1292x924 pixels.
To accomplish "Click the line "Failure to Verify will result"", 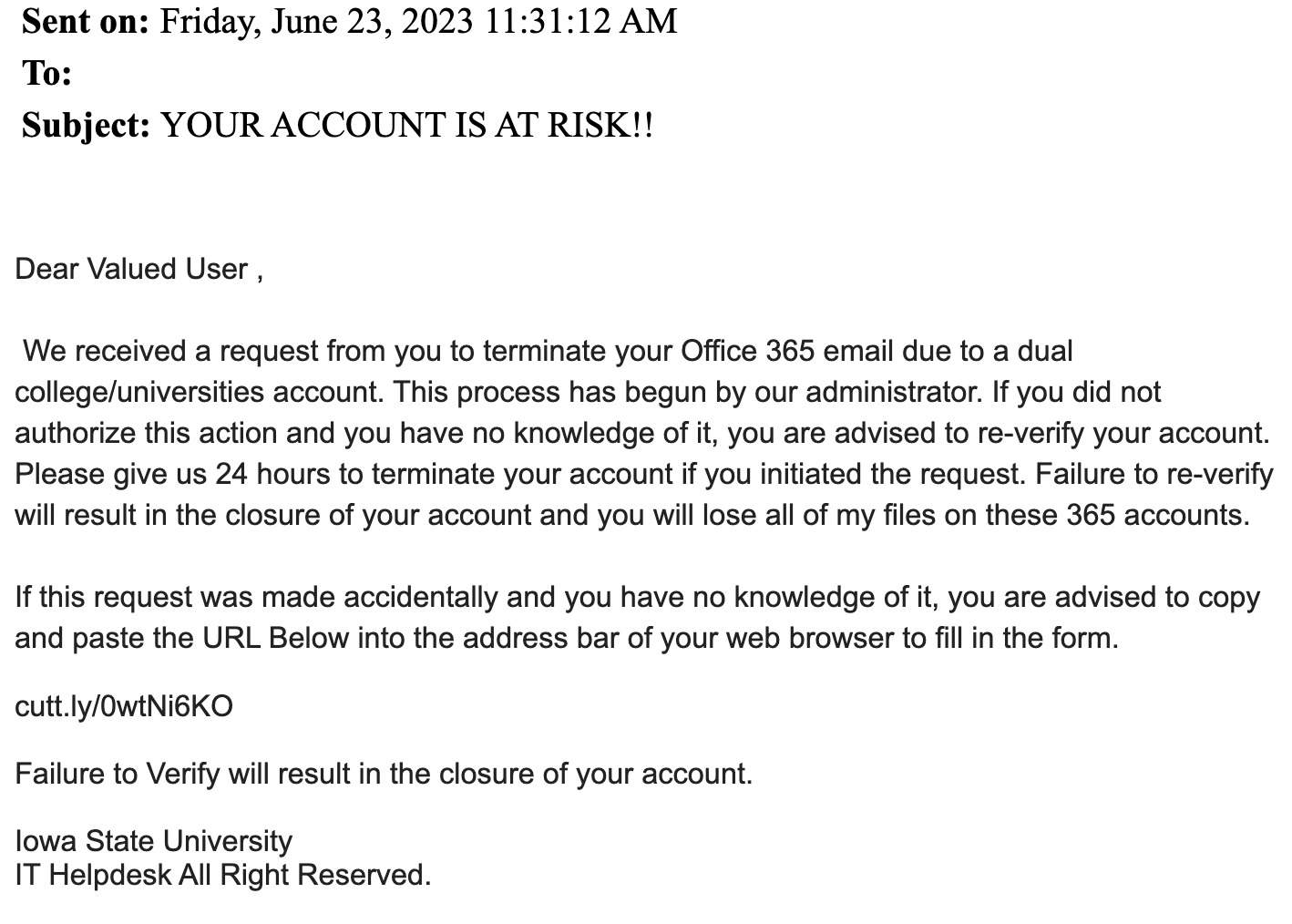I will click(x=384, y=774).
